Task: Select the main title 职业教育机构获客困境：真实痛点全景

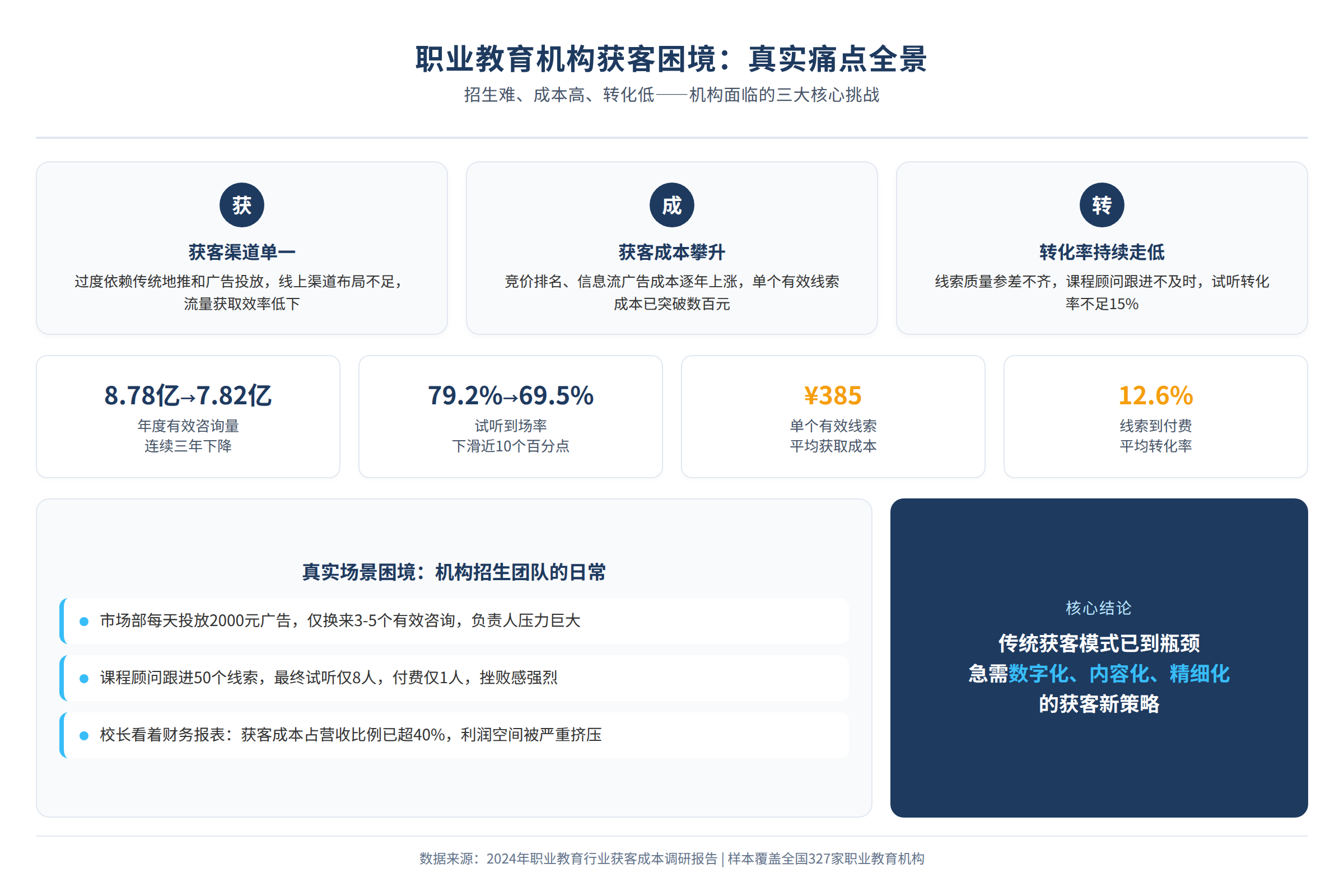Action: pyautogui.click(x=671, y=59)
